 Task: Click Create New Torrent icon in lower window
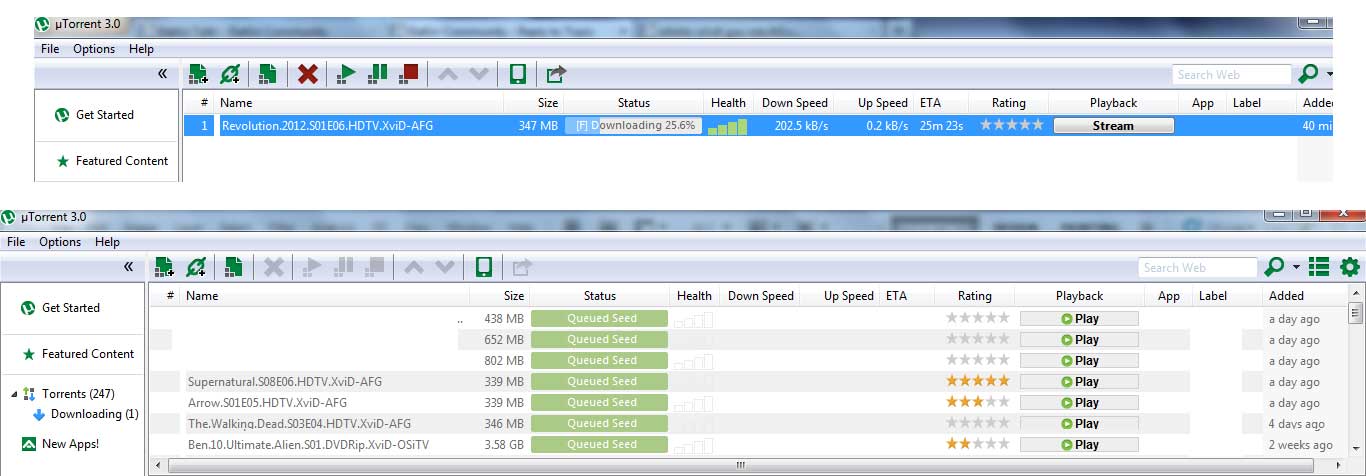(x=233, y=267)
